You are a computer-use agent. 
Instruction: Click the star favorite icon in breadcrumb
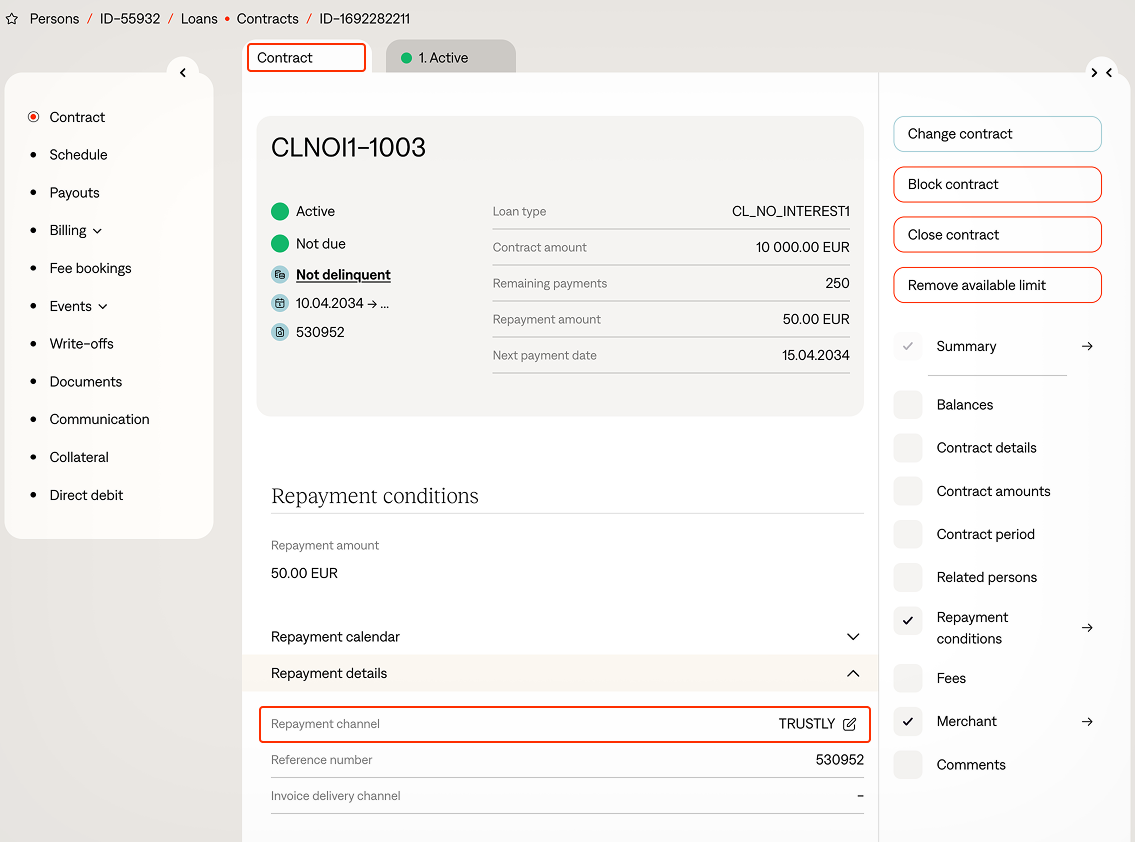pyautogui.click(x=12, y=19)
